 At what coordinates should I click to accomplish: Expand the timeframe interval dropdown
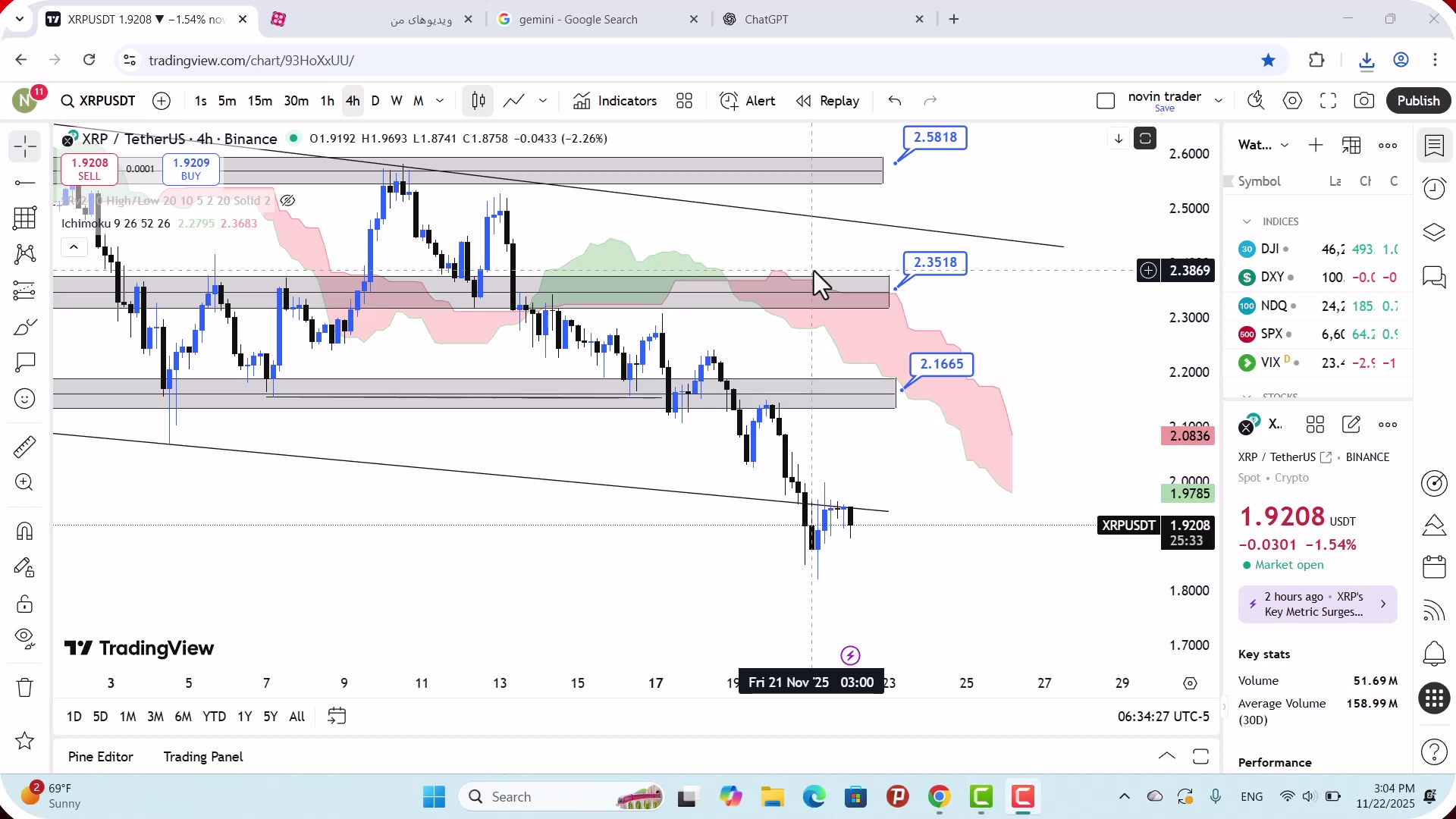pyautogui.click(x=440, y=101)
